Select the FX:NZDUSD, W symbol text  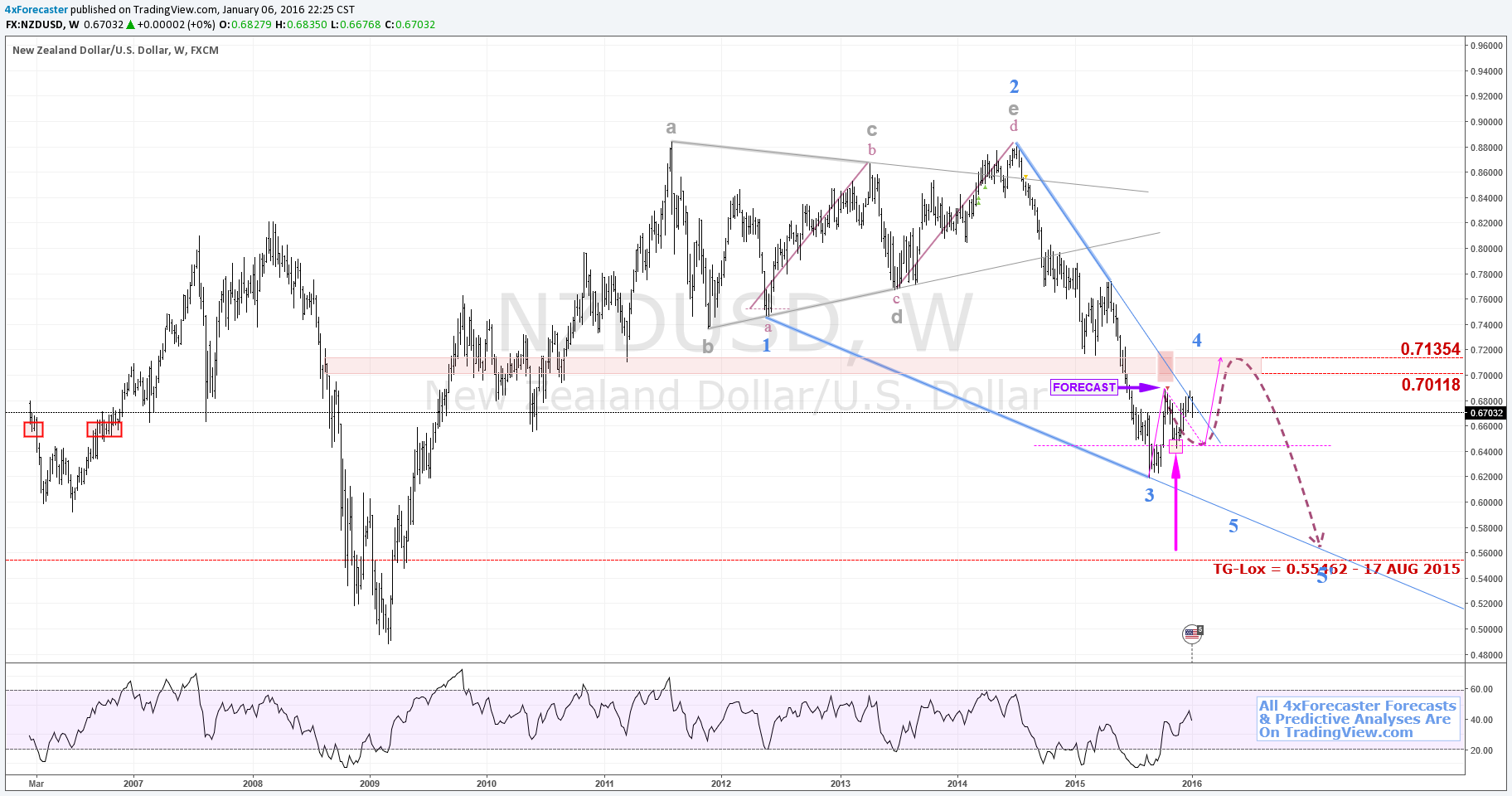(x=42, y=25)
